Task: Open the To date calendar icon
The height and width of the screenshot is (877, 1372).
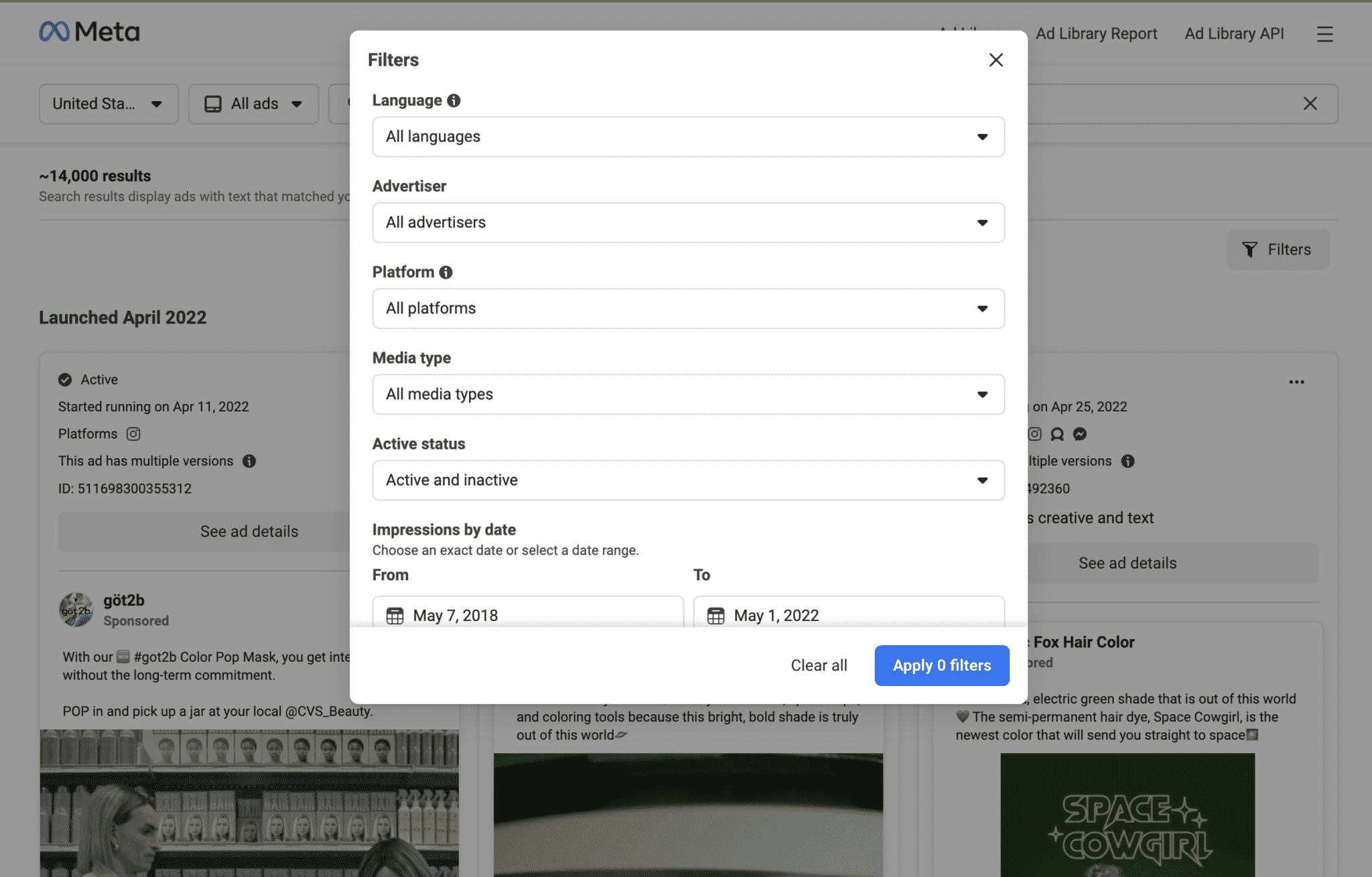Action: (x=716, y=614)
